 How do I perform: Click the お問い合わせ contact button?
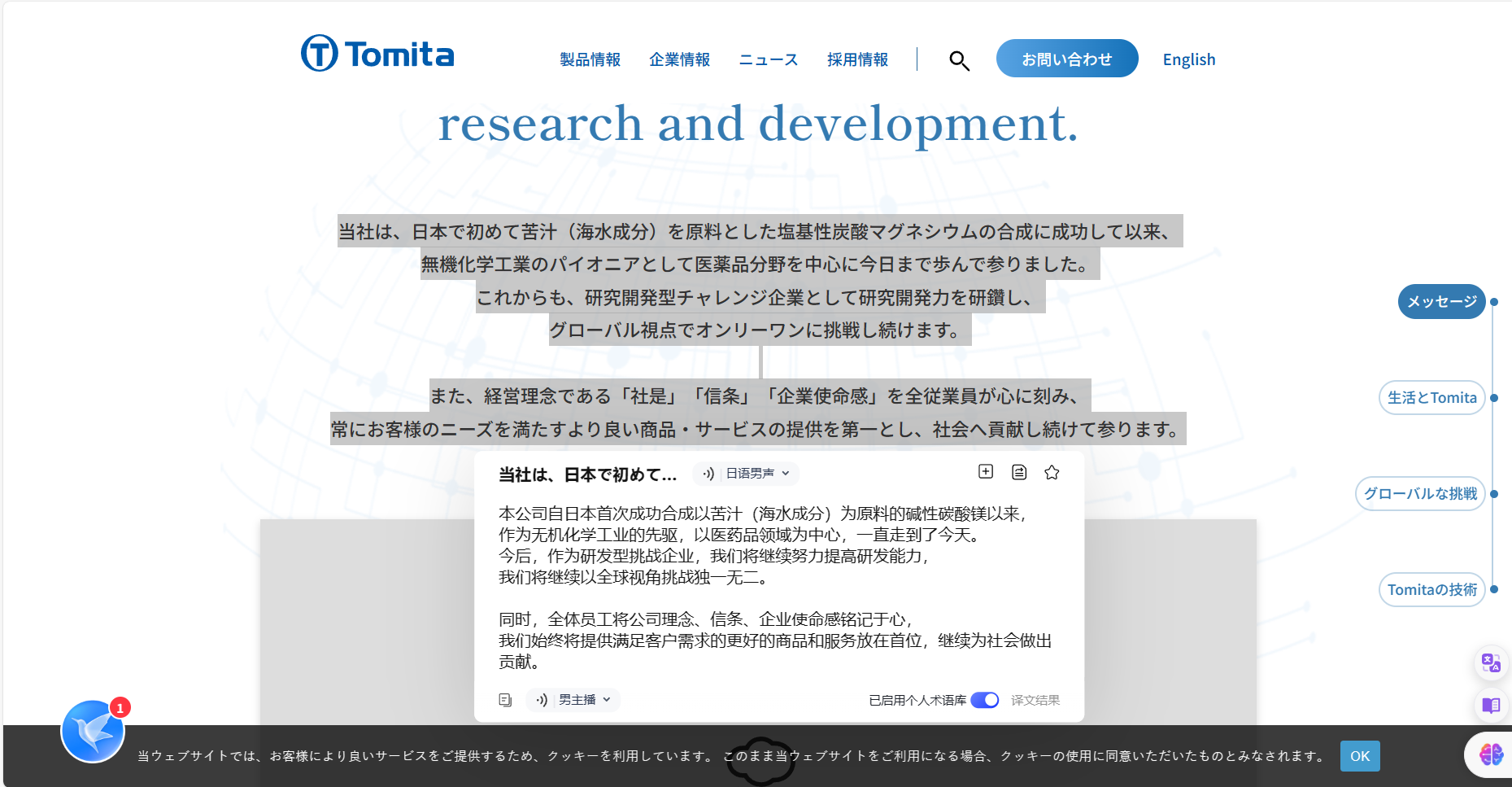pos(1066,59)
